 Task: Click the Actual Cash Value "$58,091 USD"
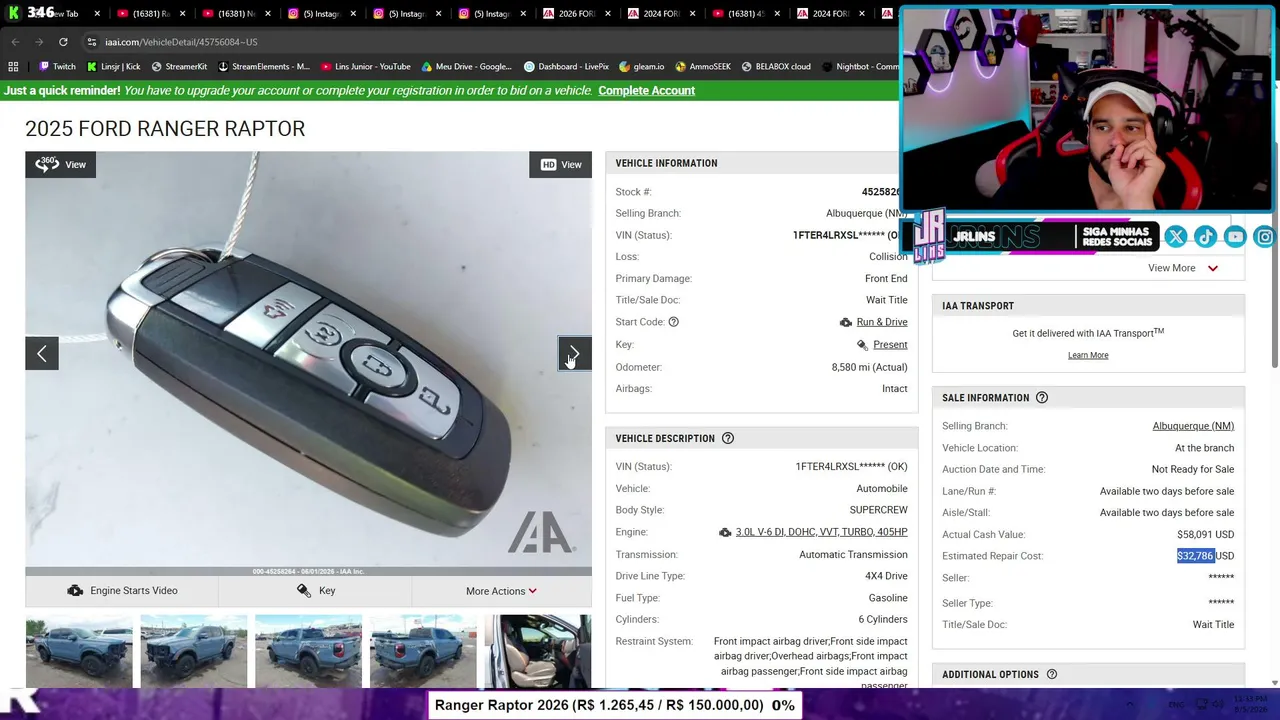pyautogui.click(x=1205, y=534)
